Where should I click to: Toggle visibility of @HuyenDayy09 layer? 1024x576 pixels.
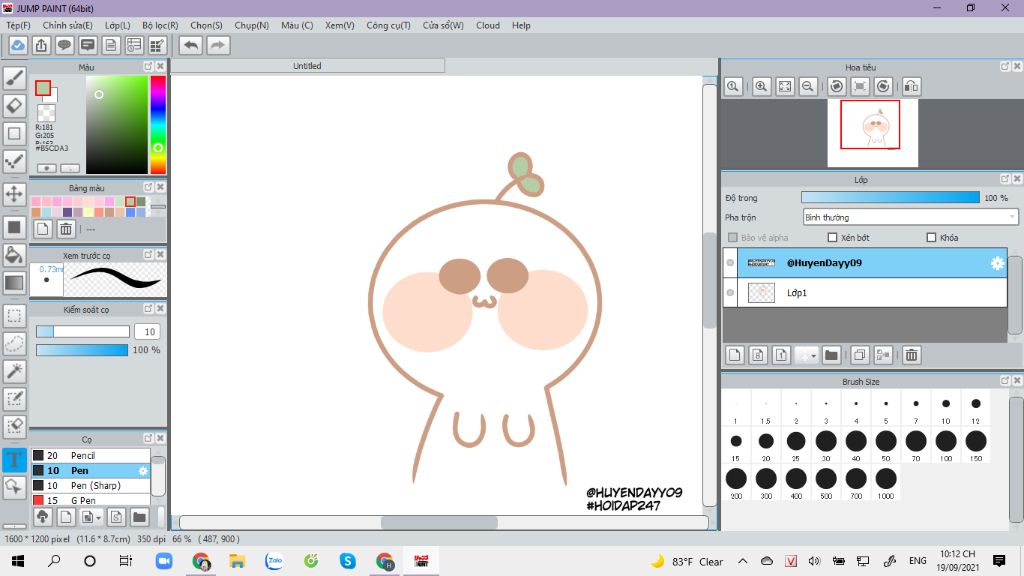[730, 263]
